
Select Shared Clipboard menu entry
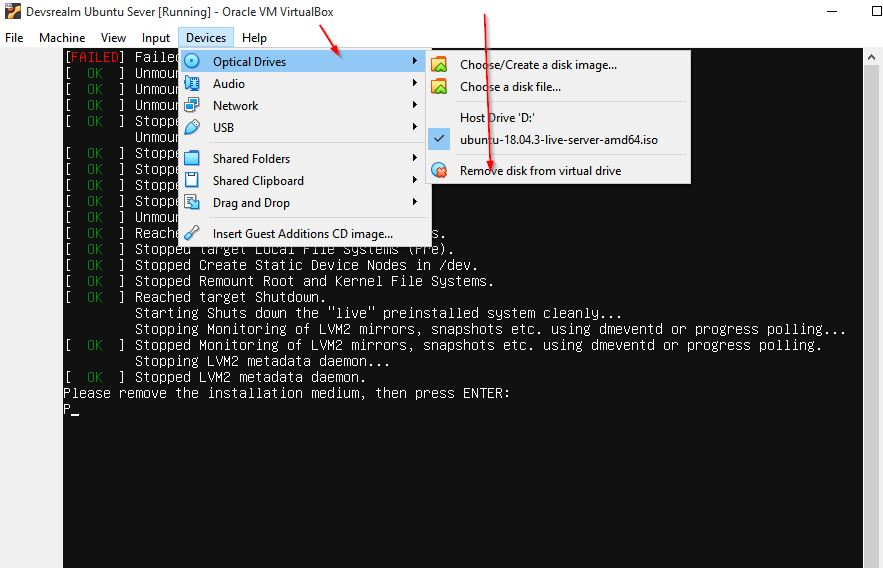point(305,180)
